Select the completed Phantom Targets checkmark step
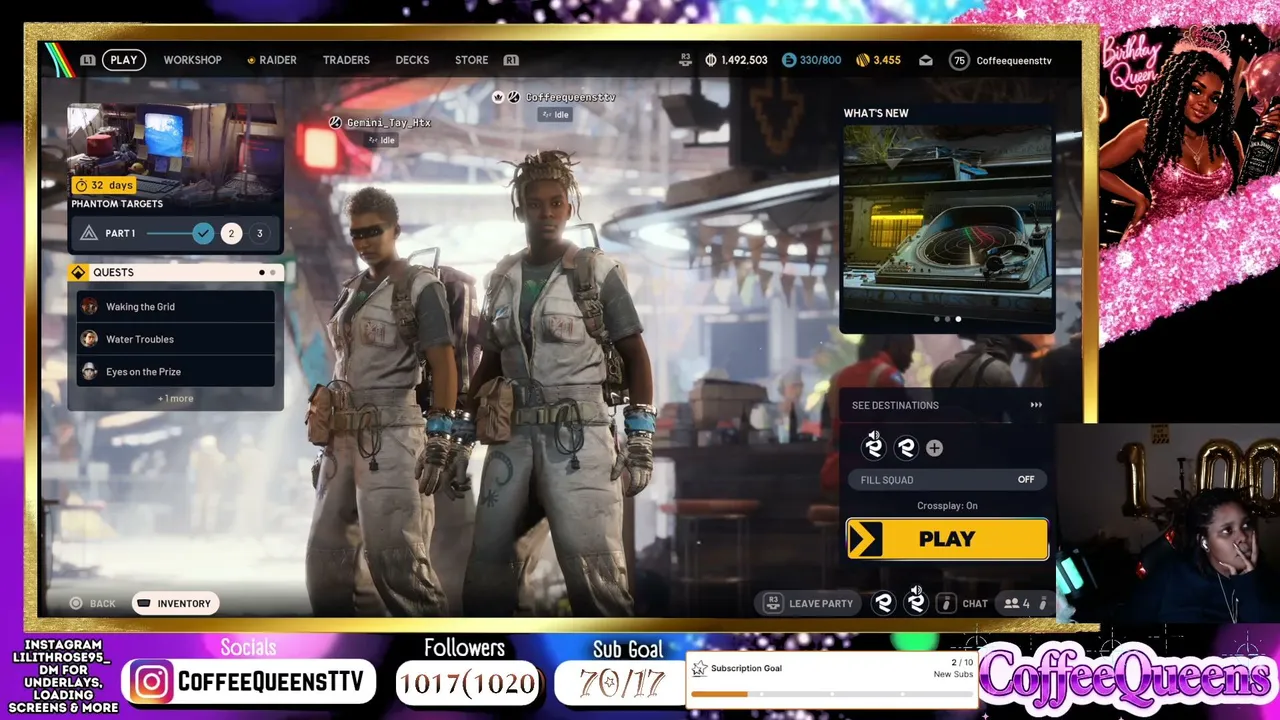 203,233
